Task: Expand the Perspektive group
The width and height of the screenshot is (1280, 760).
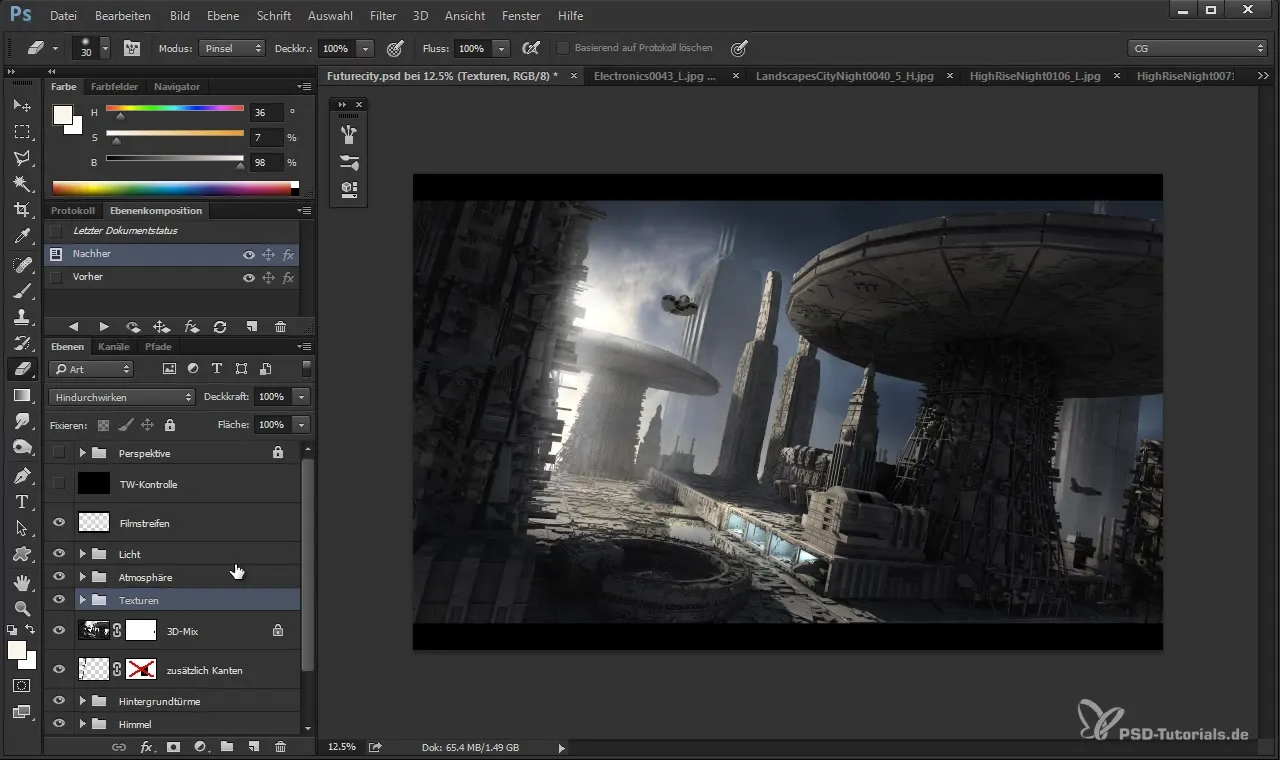Action: coord(83,453)
